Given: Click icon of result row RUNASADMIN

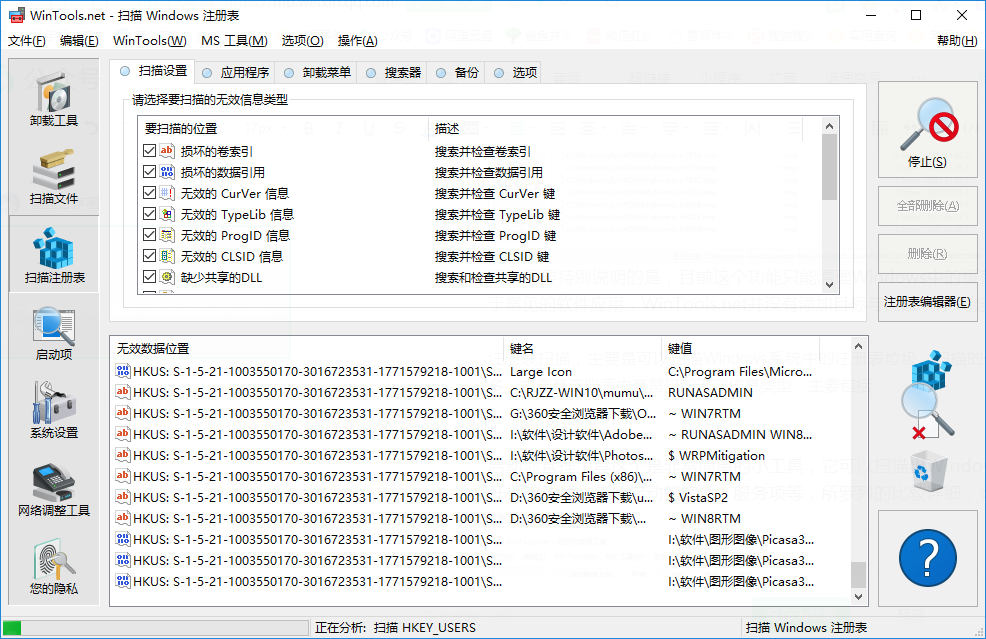Looking at the screenshot, I should click(x=123, y=392).
